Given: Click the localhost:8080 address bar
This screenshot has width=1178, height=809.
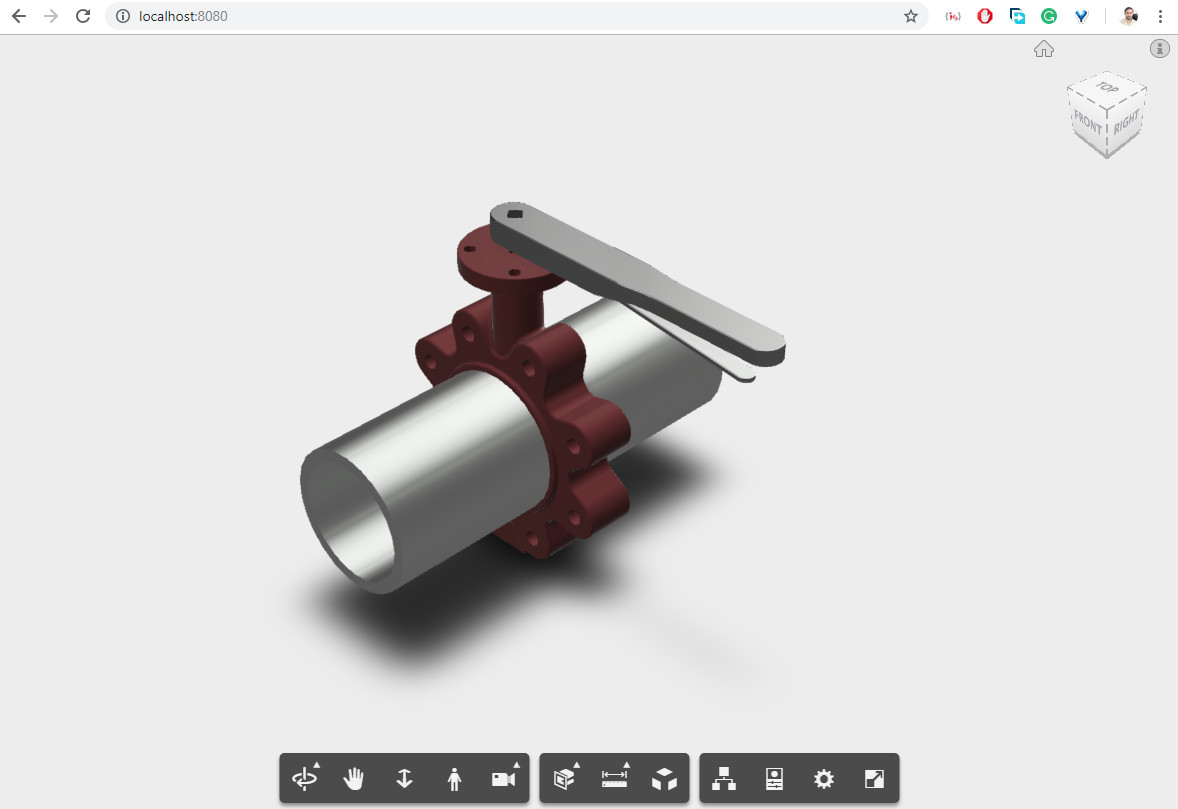Looking at the screenshot, I should pyautogui.click(x=500, y=16).
